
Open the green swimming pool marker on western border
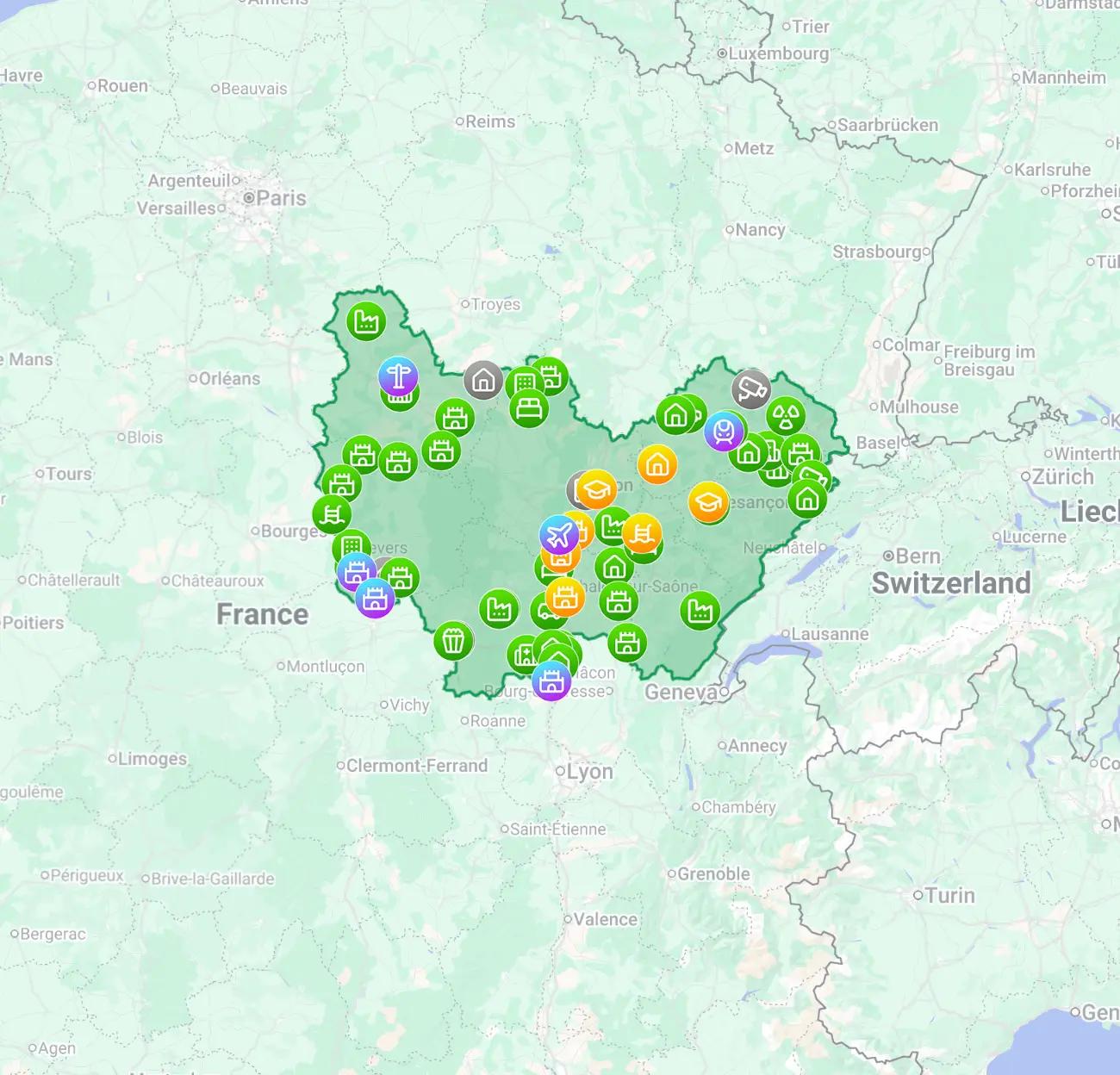(332, 515)
